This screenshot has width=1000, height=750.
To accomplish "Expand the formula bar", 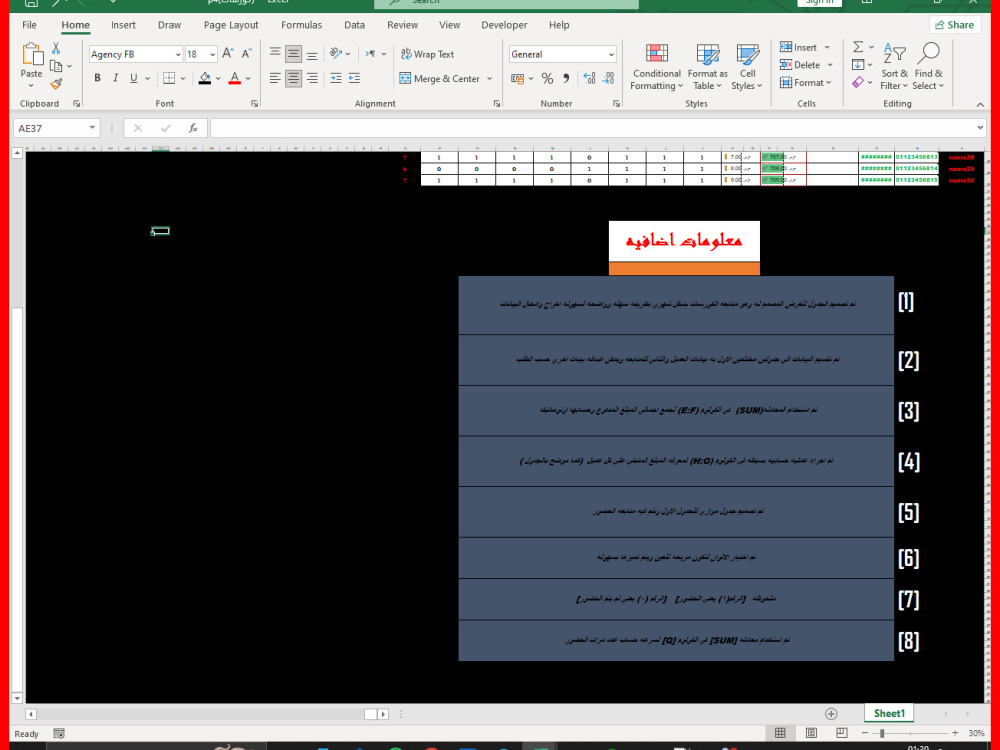I will tap(980, 128).
